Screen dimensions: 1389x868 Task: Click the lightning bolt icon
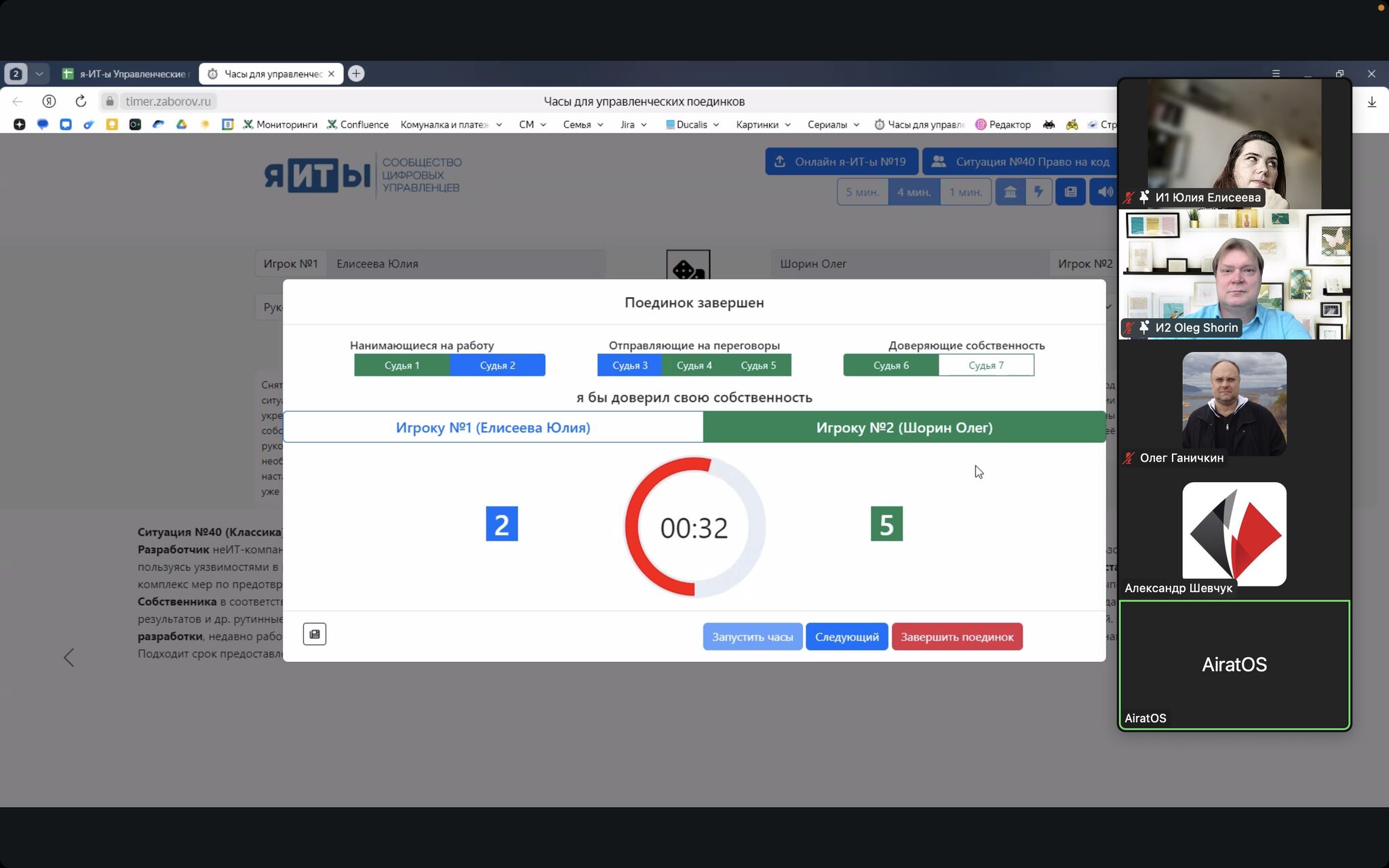coord(1038,192)
